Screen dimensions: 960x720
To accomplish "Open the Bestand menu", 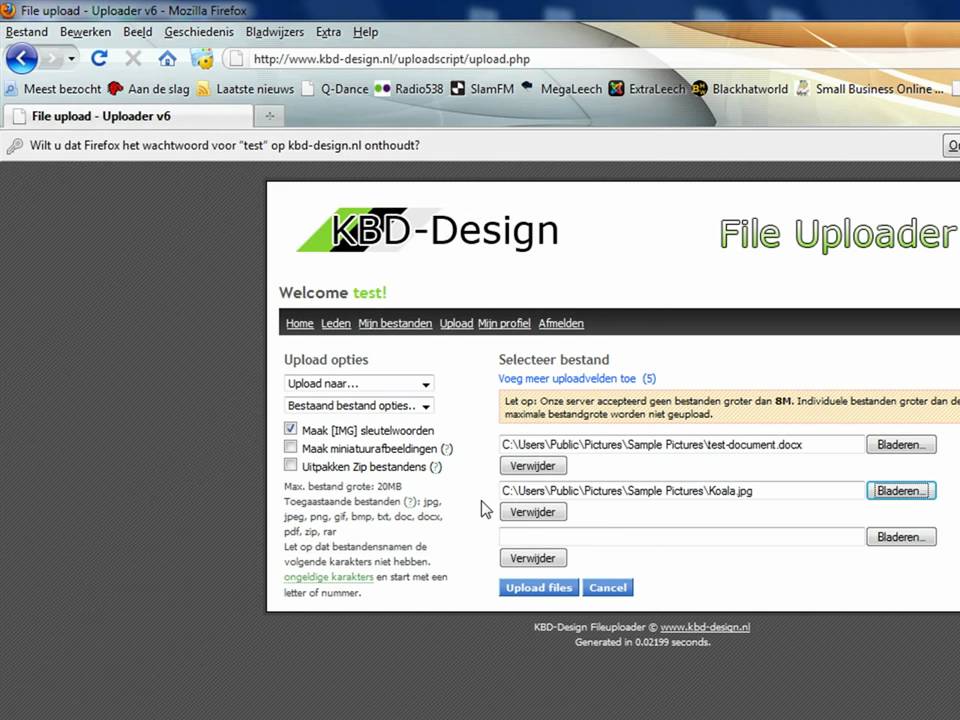I will 26,32.
